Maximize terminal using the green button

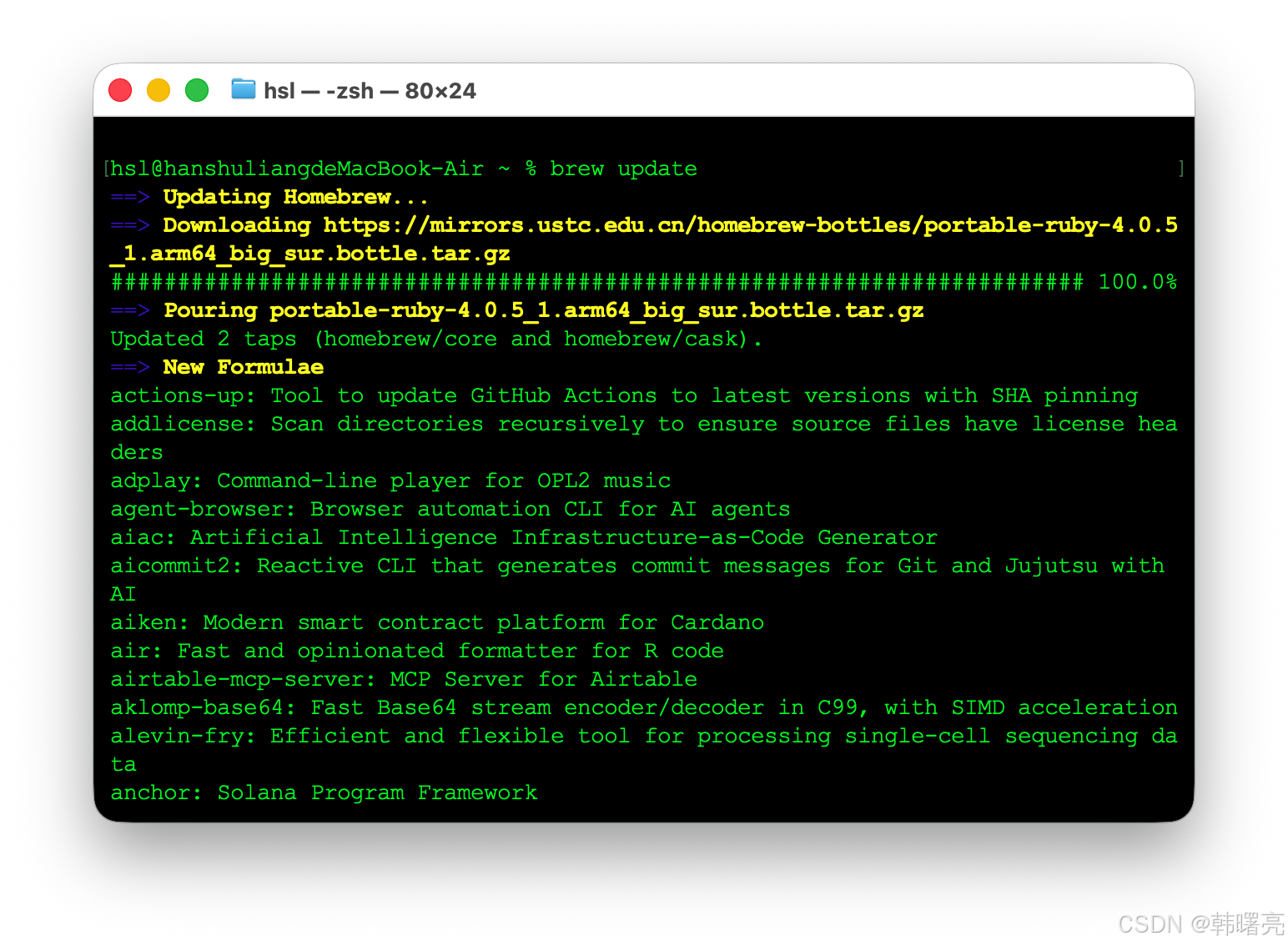[197, 90]
